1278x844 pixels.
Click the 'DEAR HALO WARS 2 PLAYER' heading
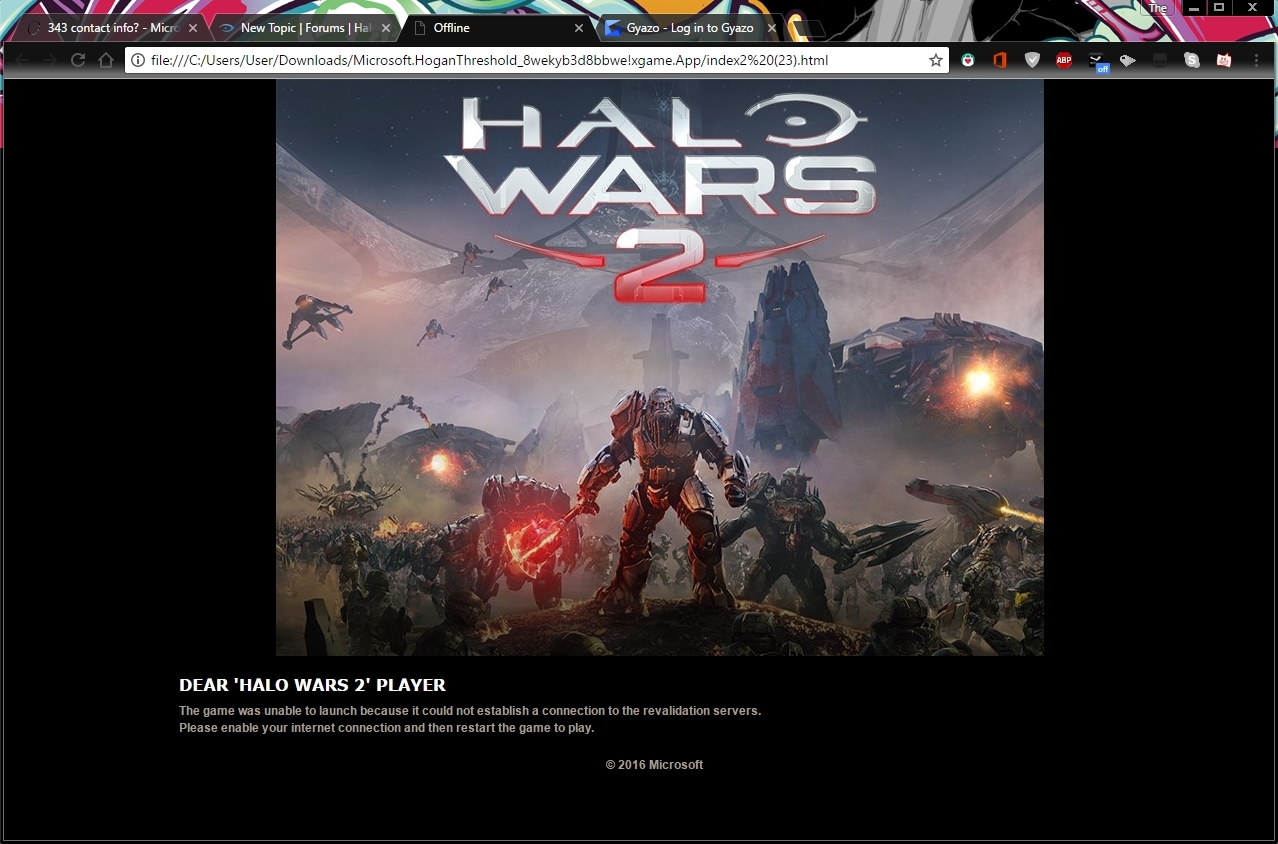[x=312, y=685]
